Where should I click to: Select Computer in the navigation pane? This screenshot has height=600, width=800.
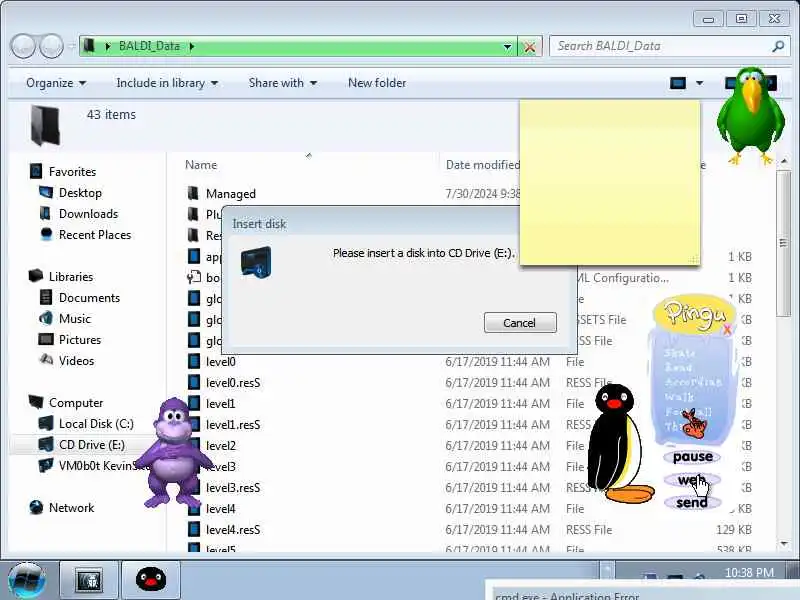76,403
